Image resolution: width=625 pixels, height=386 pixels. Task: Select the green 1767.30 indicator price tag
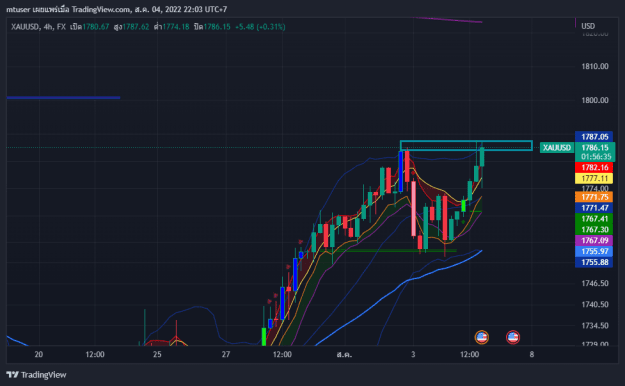pyautogui.click(x=594, y=229)
